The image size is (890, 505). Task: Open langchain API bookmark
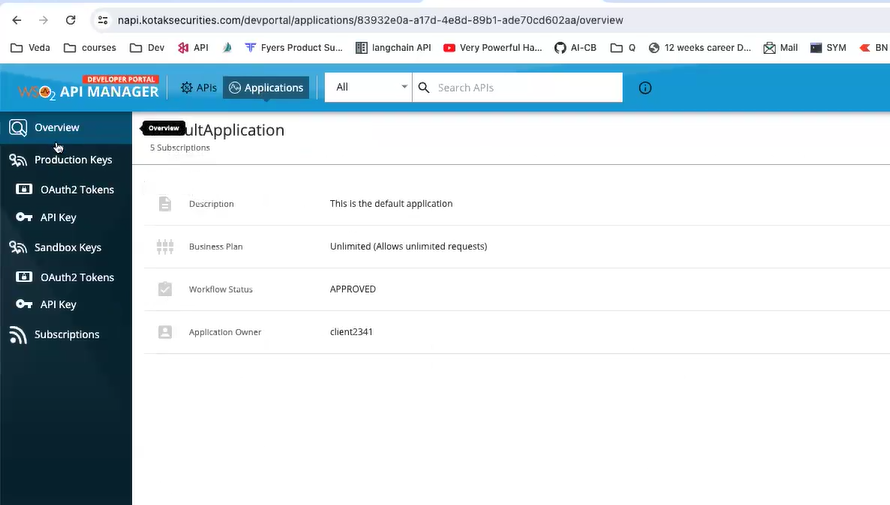393,48
